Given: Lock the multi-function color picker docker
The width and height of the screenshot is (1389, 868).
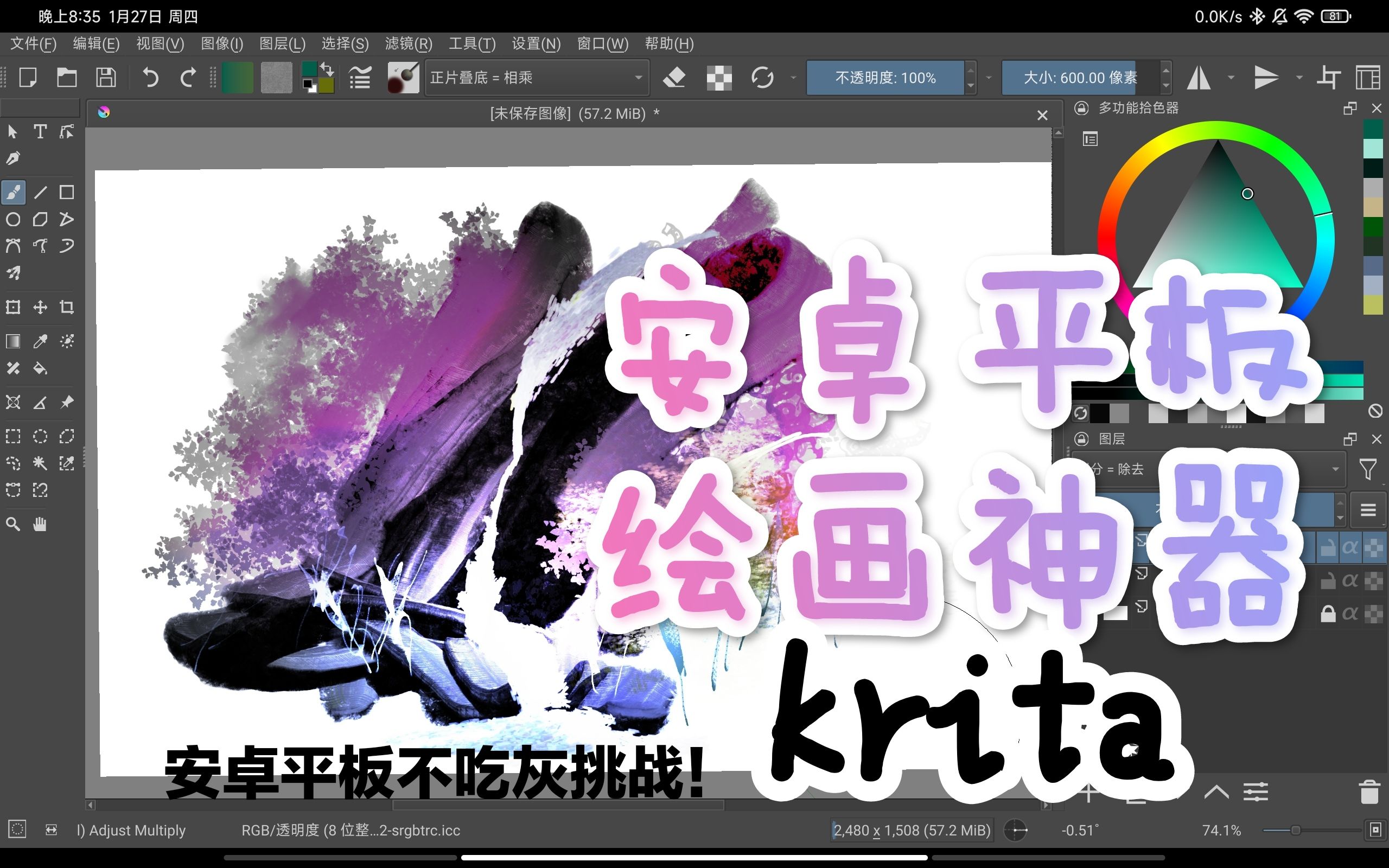Looking at the screenshot, I should point(1081,108).
